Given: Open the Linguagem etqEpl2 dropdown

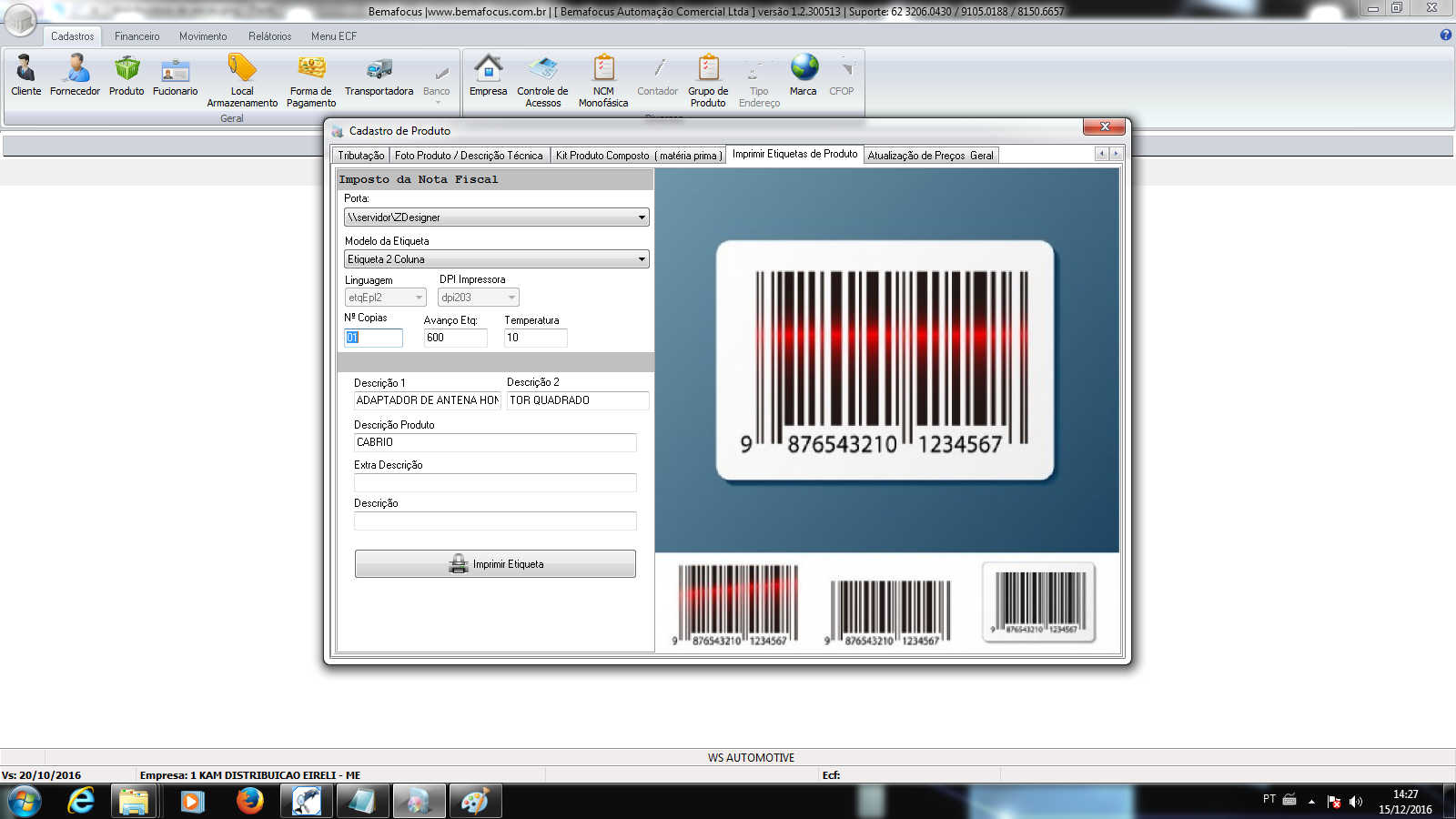Looking at the screenshot, I should pyautogui.click(x=386, y=298).
